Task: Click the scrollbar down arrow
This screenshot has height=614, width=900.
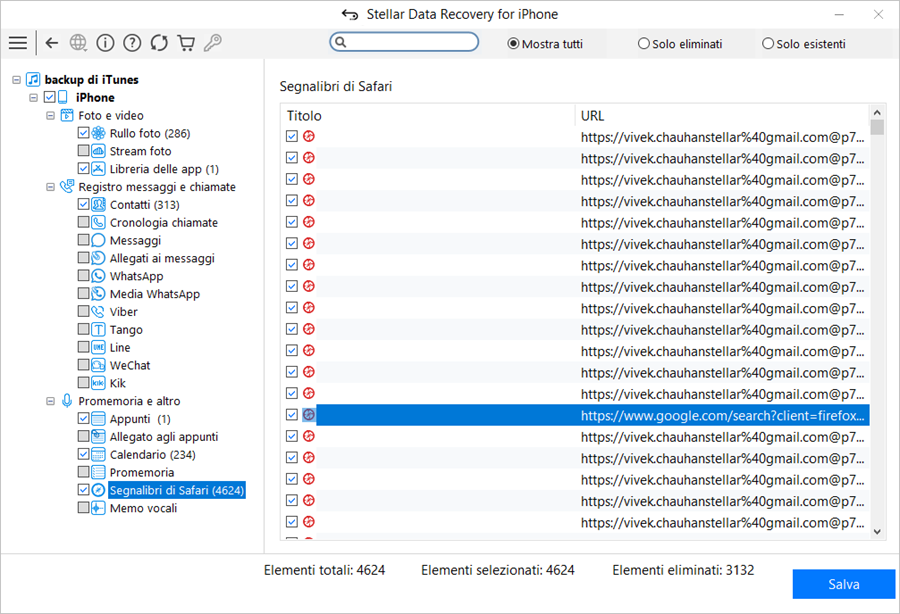Action: tap(876, 531)
